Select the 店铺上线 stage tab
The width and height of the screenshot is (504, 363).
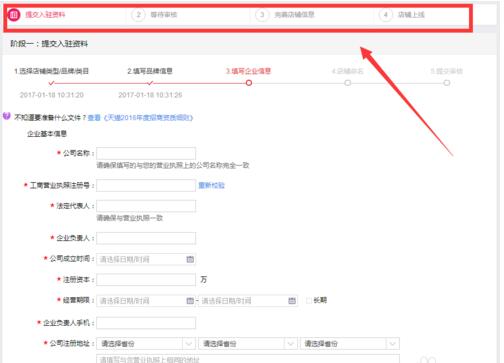411,15
